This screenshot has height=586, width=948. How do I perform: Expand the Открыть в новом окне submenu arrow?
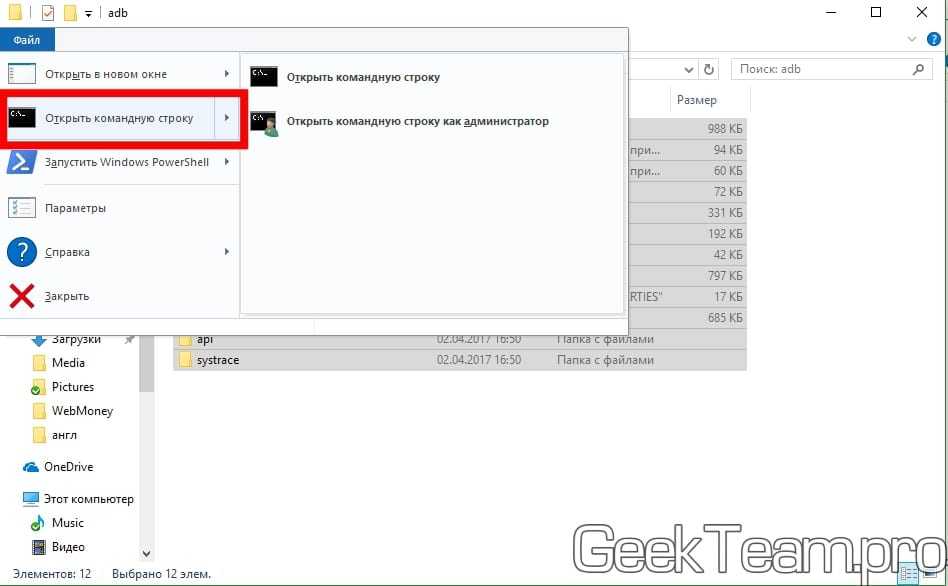[227, 74]
